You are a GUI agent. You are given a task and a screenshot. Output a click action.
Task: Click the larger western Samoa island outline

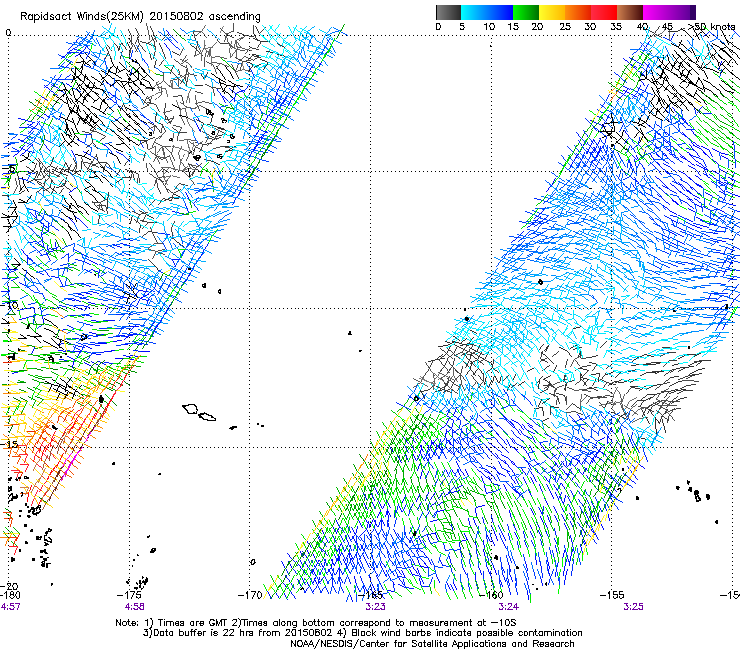(190, 408)
